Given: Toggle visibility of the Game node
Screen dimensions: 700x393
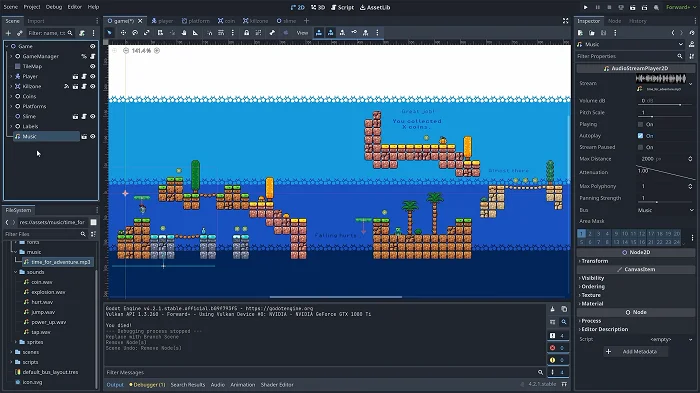Looking at the screenshot, I should (x=92, y=46).
